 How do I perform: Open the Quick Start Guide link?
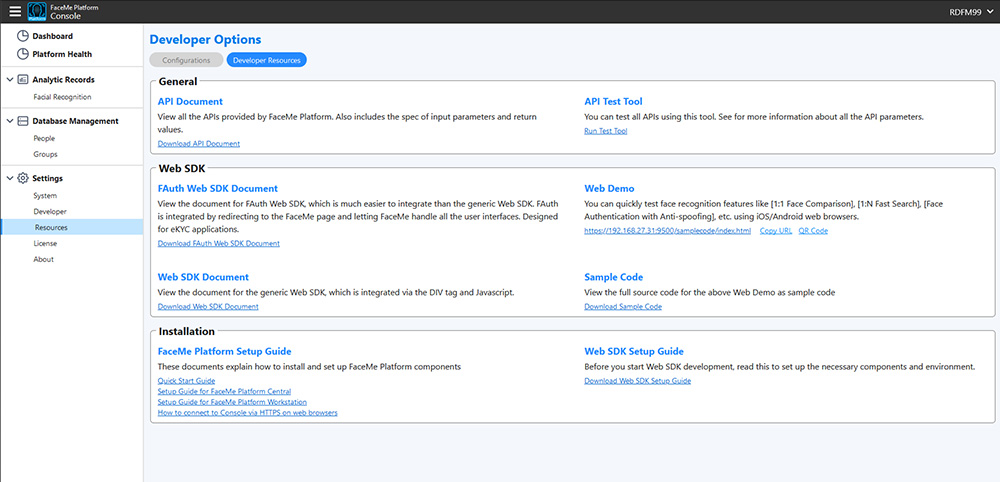pyautogui.click(x=187, y=381)
